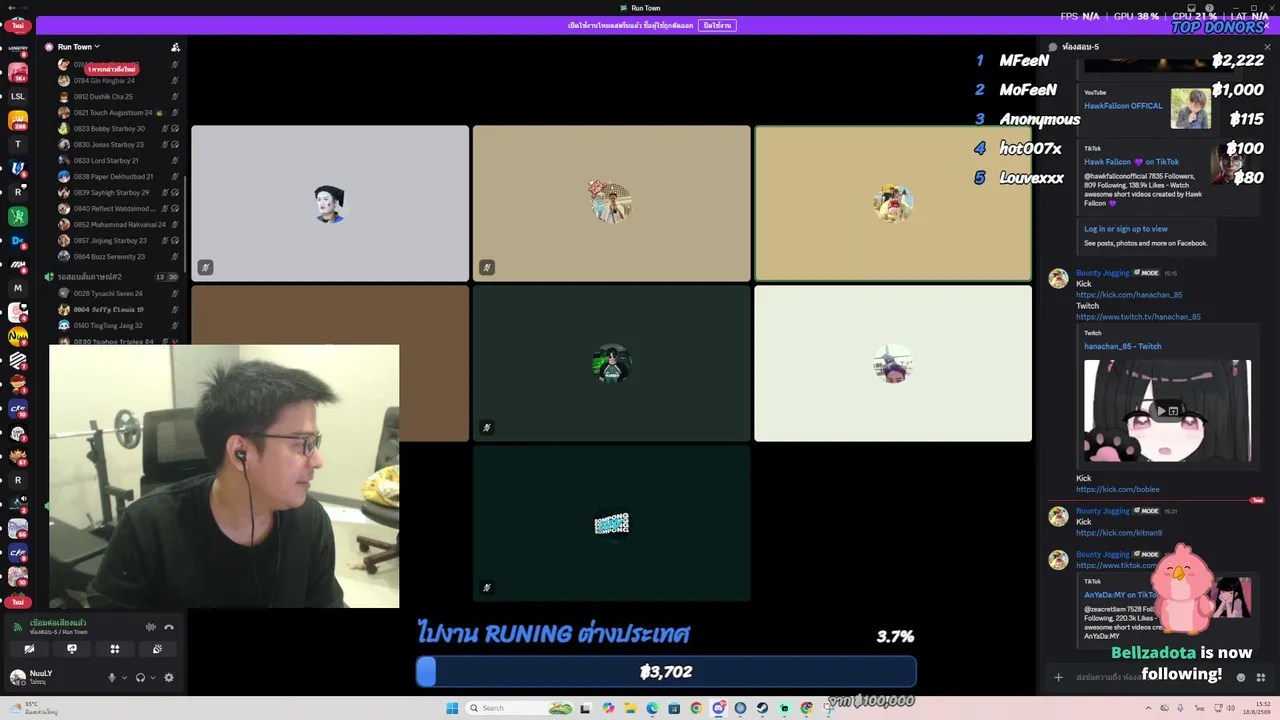Click the top-right green-outlined participant tile
Screen dimensions: 1280x720
coord(893,203)
